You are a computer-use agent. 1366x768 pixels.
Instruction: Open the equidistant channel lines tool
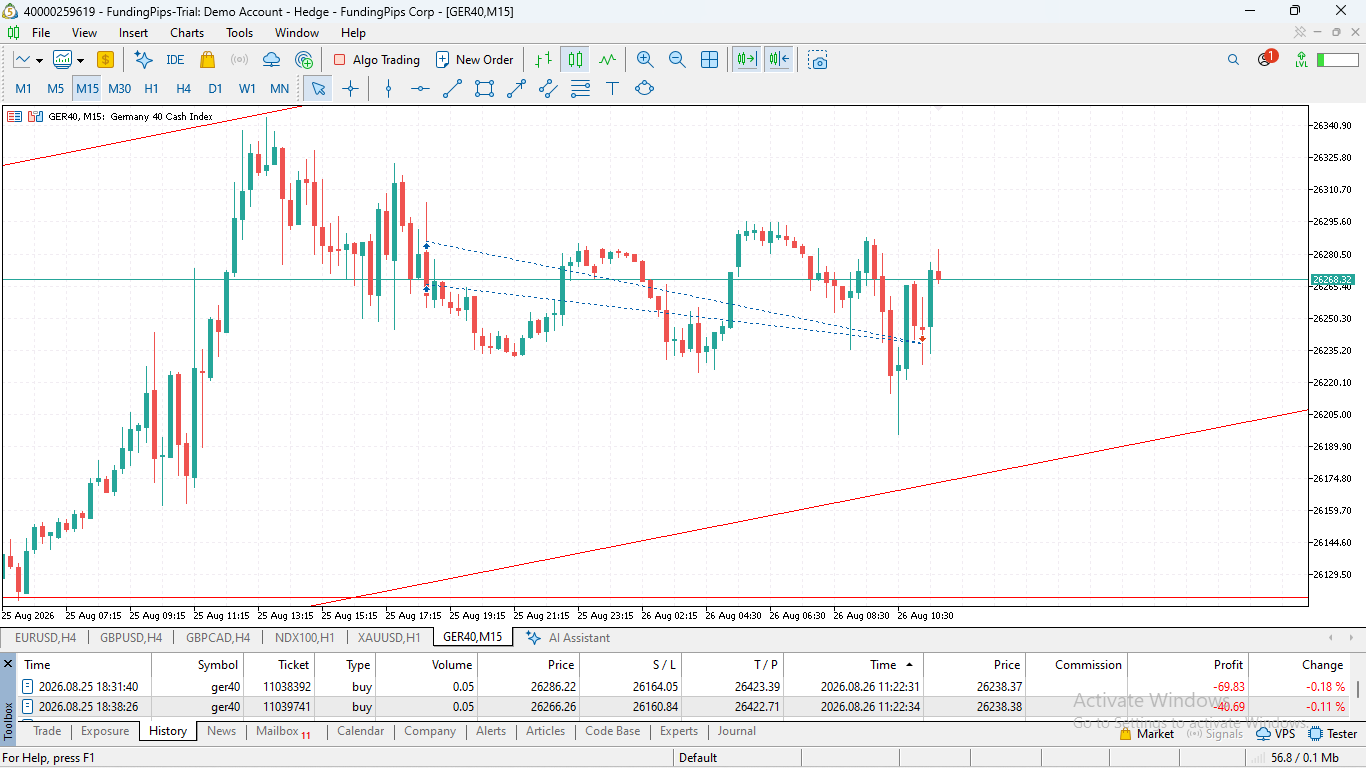click(x=548, y=88)
